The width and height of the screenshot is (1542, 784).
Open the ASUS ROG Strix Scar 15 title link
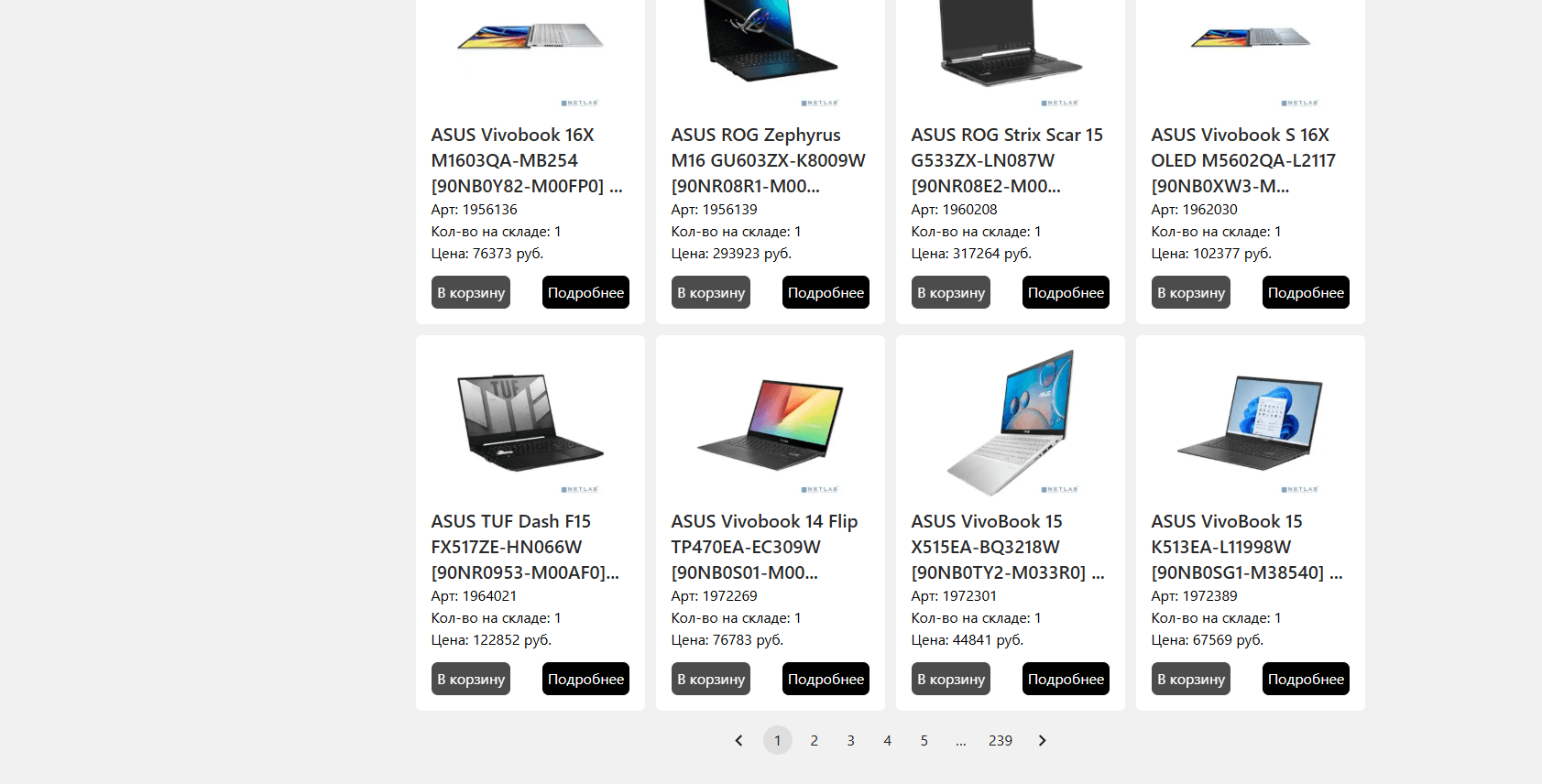pyautogui.click(x=1007, y=160)
